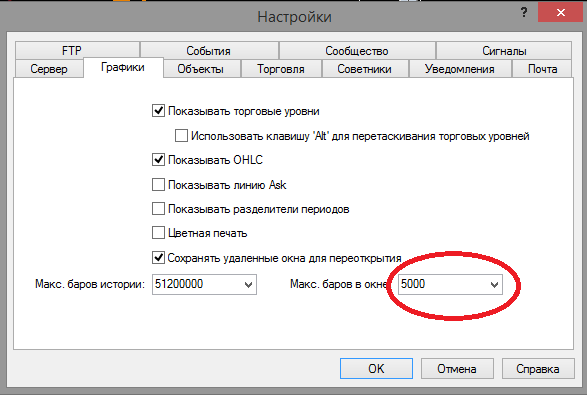Click the 5000 bars in window field

[450, 284]
